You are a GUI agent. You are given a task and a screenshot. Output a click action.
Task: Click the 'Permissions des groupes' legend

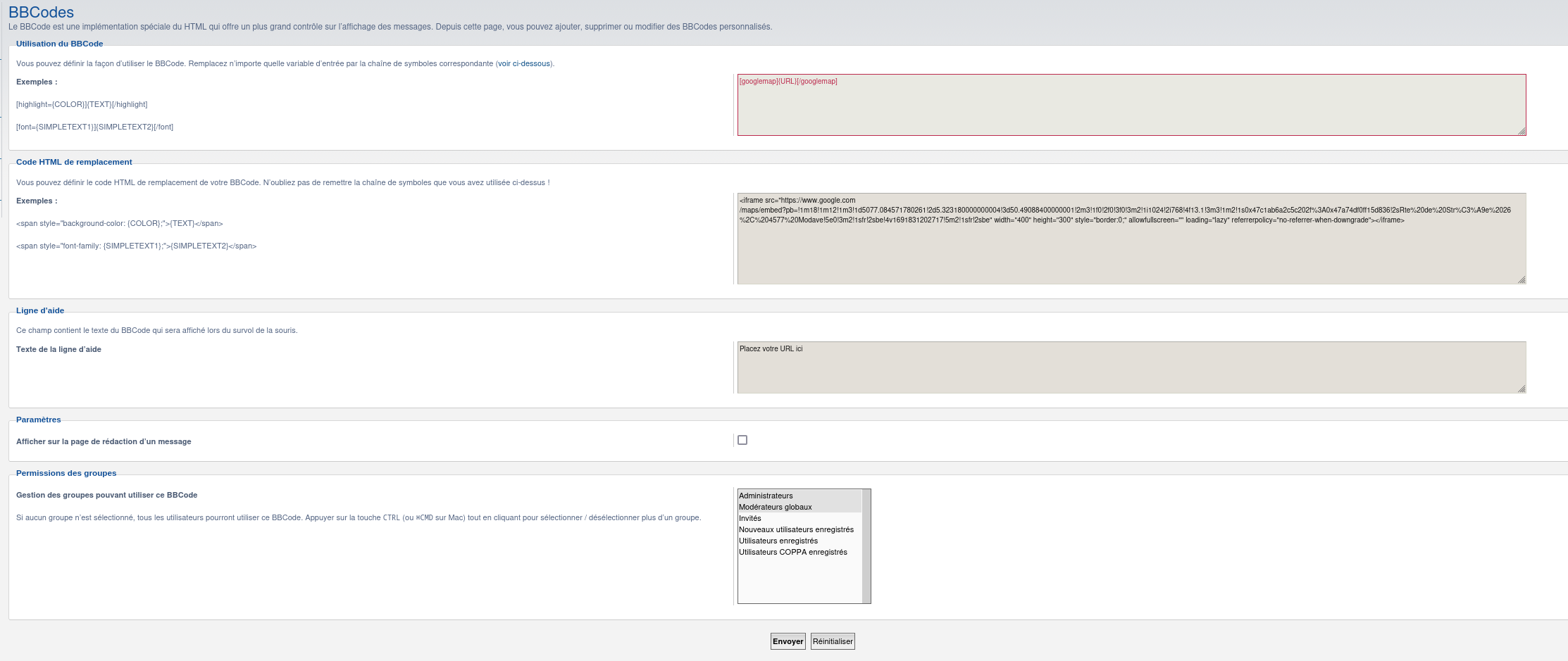pos(66,473)
